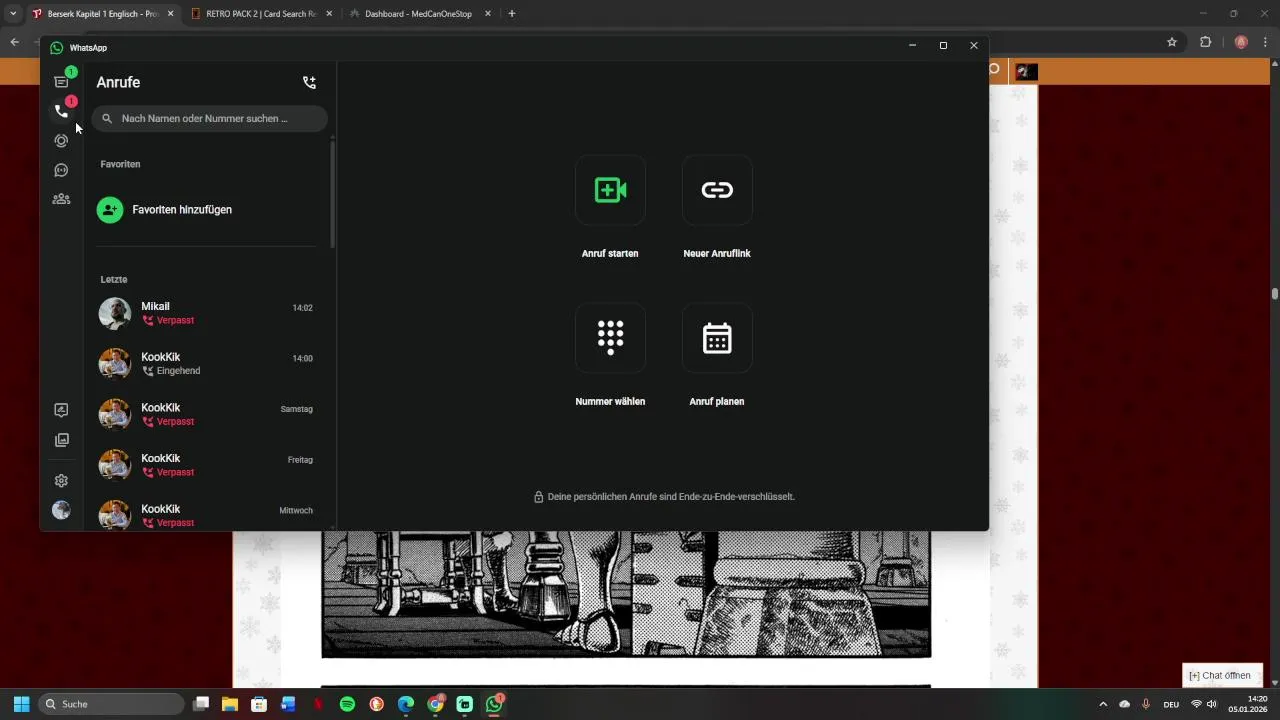
Task: Open Chrome tab search dropdown
Action: pyautogui.click(x=12, y=14)
